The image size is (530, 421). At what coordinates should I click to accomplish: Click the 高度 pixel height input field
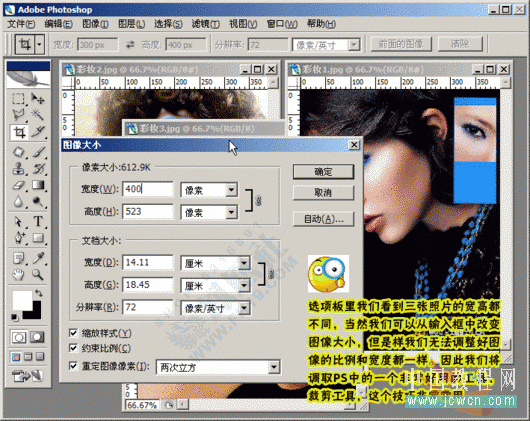tap(148, 212)
